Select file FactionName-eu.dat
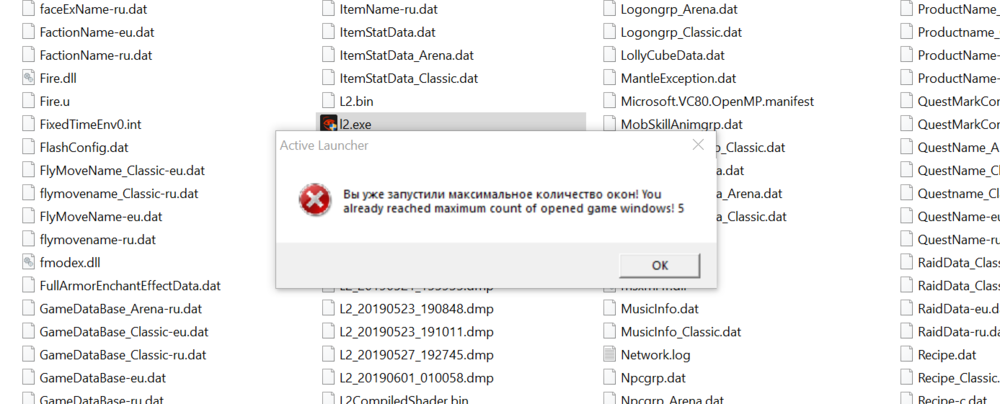The image size is (1000, 404). [x=96, y=32]
